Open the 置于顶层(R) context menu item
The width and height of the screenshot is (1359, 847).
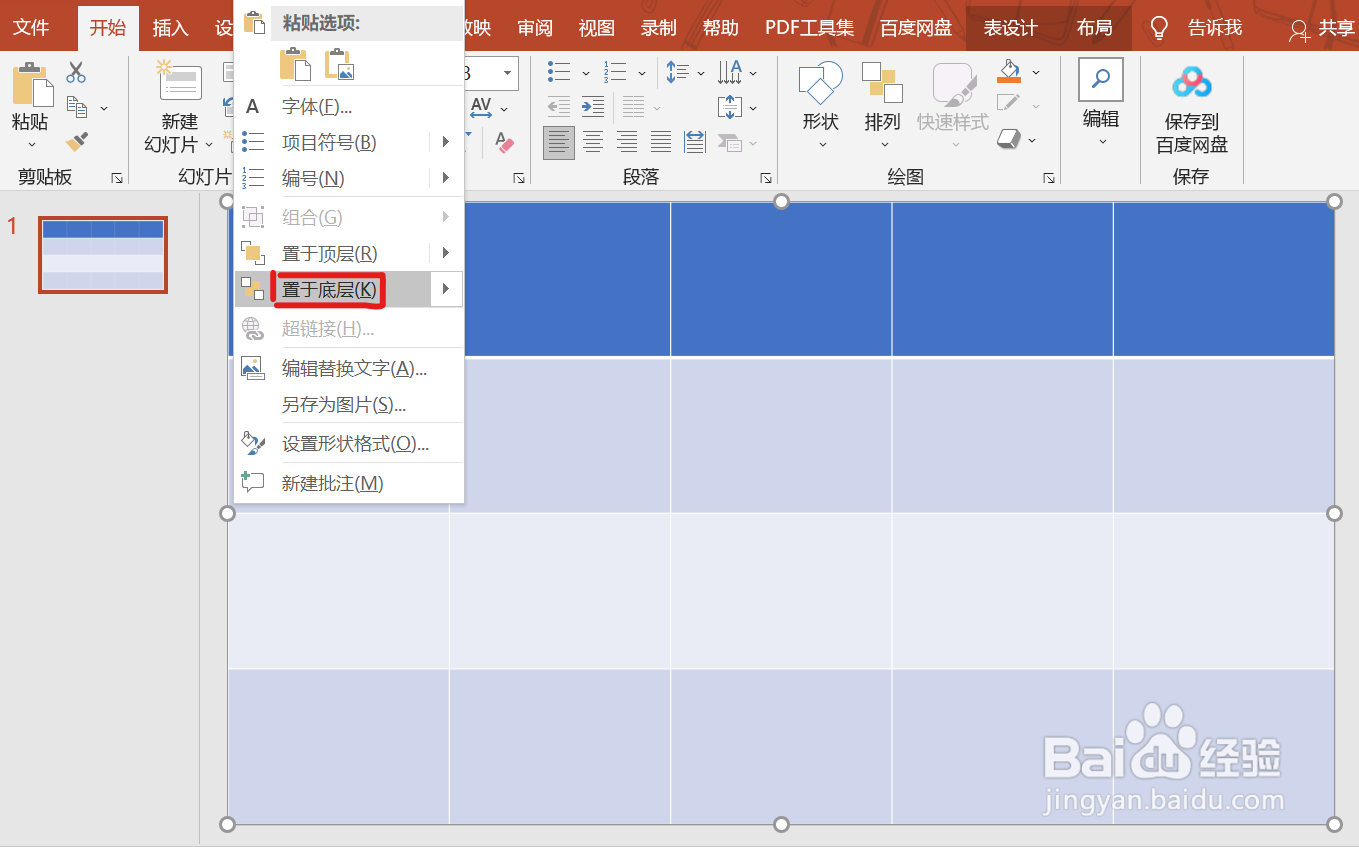348,254
